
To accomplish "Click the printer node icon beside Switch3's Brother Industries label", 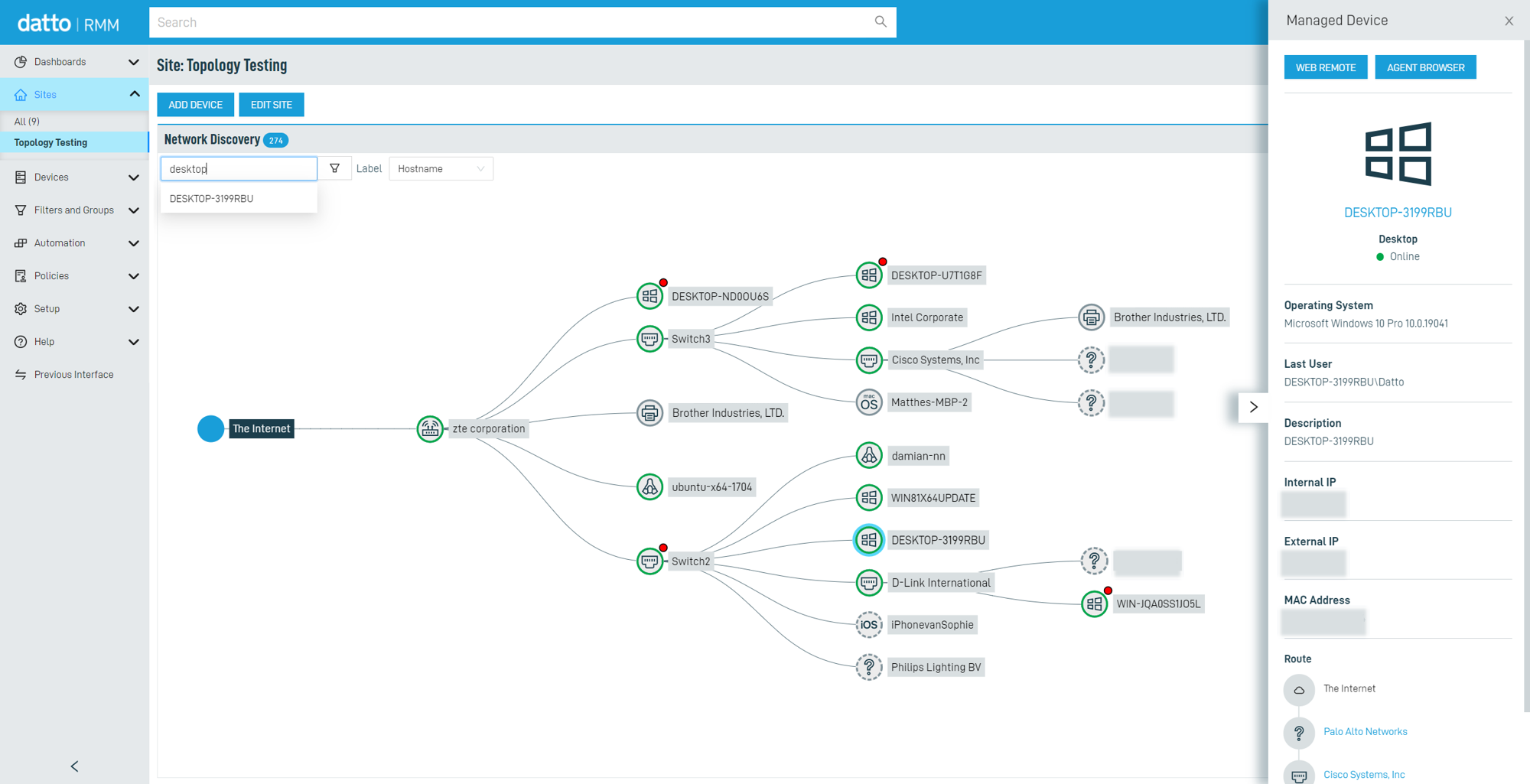I will click(1092, 317).
